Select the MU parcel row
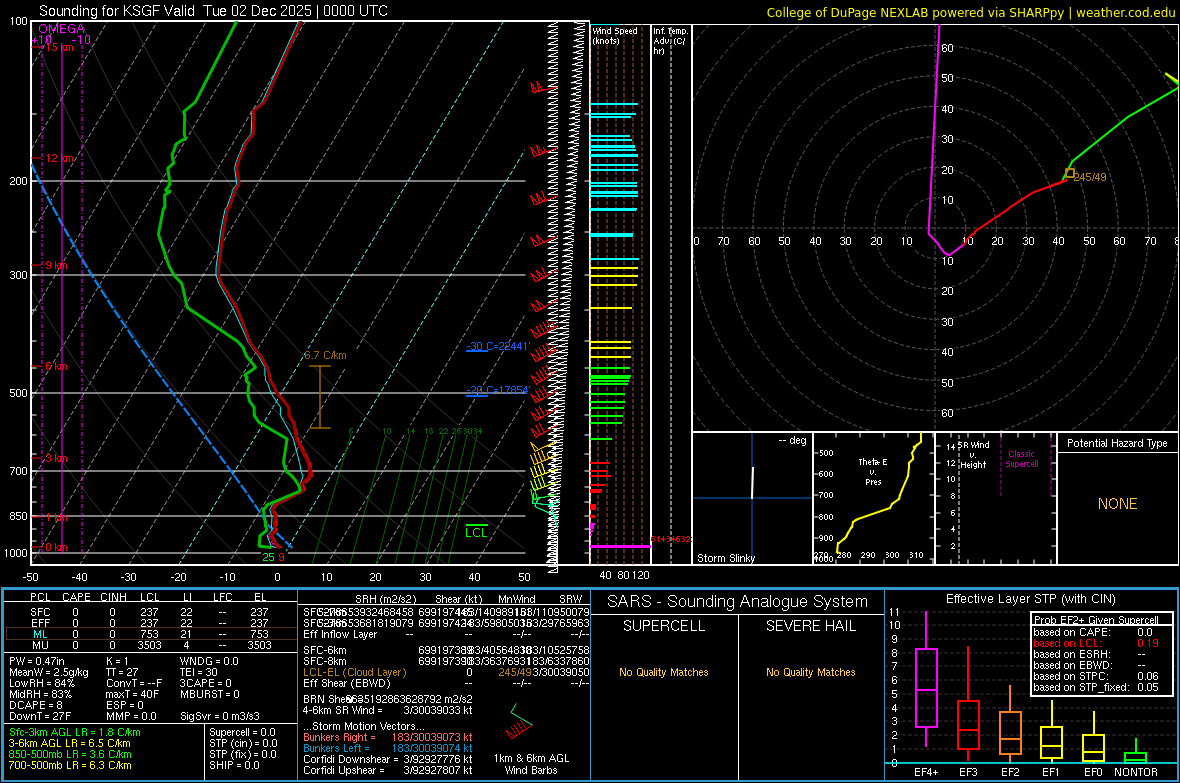Screen dimensions: 1180x783 [149, 645]
